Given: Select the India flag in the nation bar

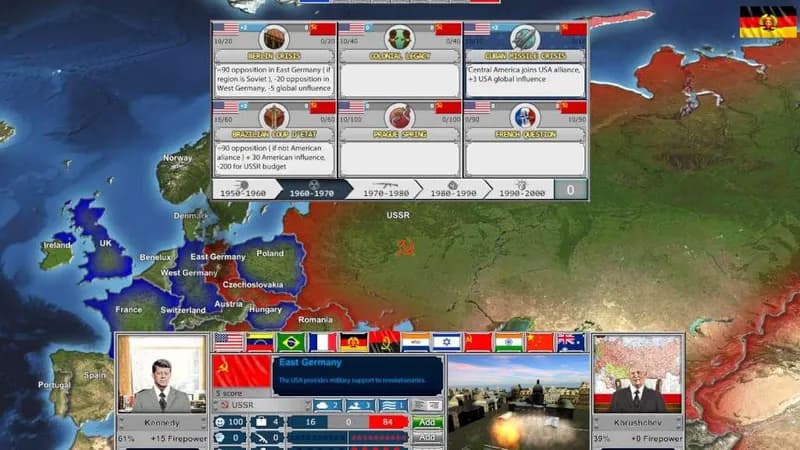Looking at the screenshot, I should point(509,342).
